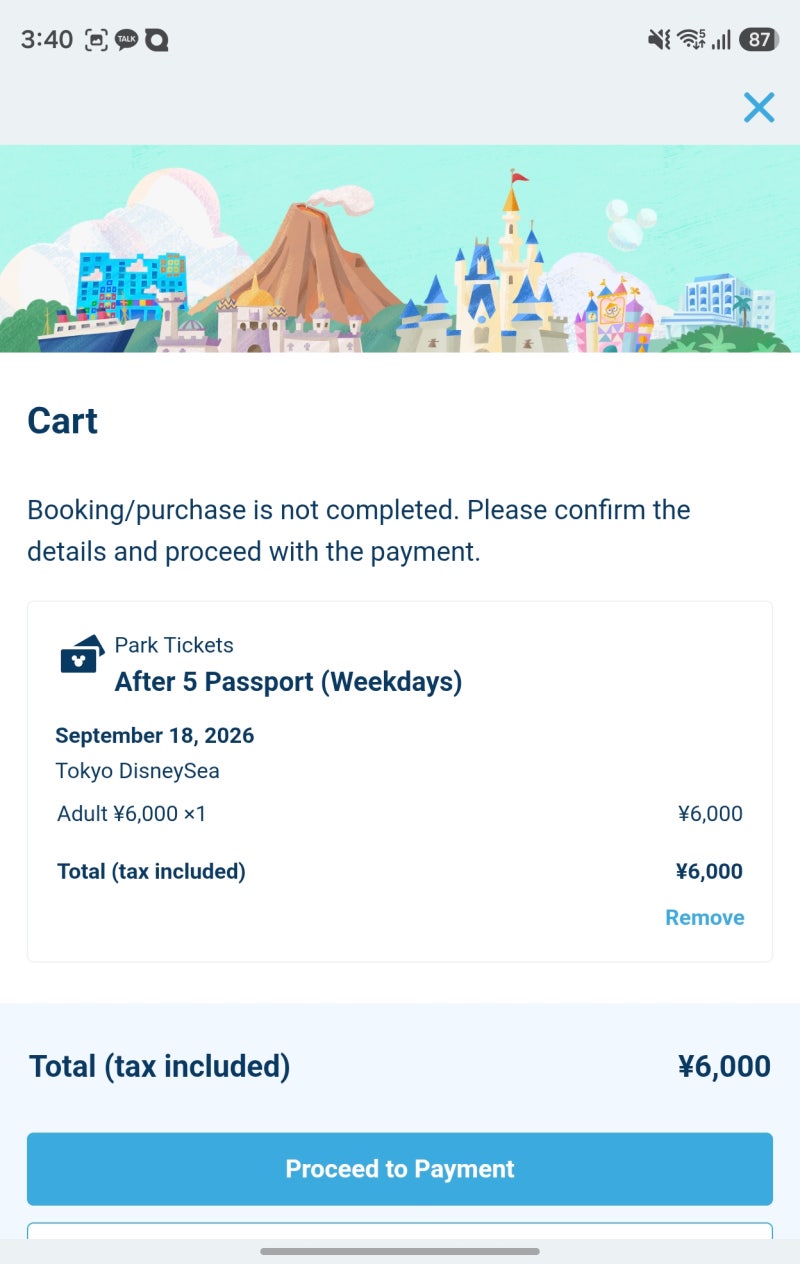Tap the chat bubble notification icon beside TALK
This screenshot has width=800, height=1264.
156,40
